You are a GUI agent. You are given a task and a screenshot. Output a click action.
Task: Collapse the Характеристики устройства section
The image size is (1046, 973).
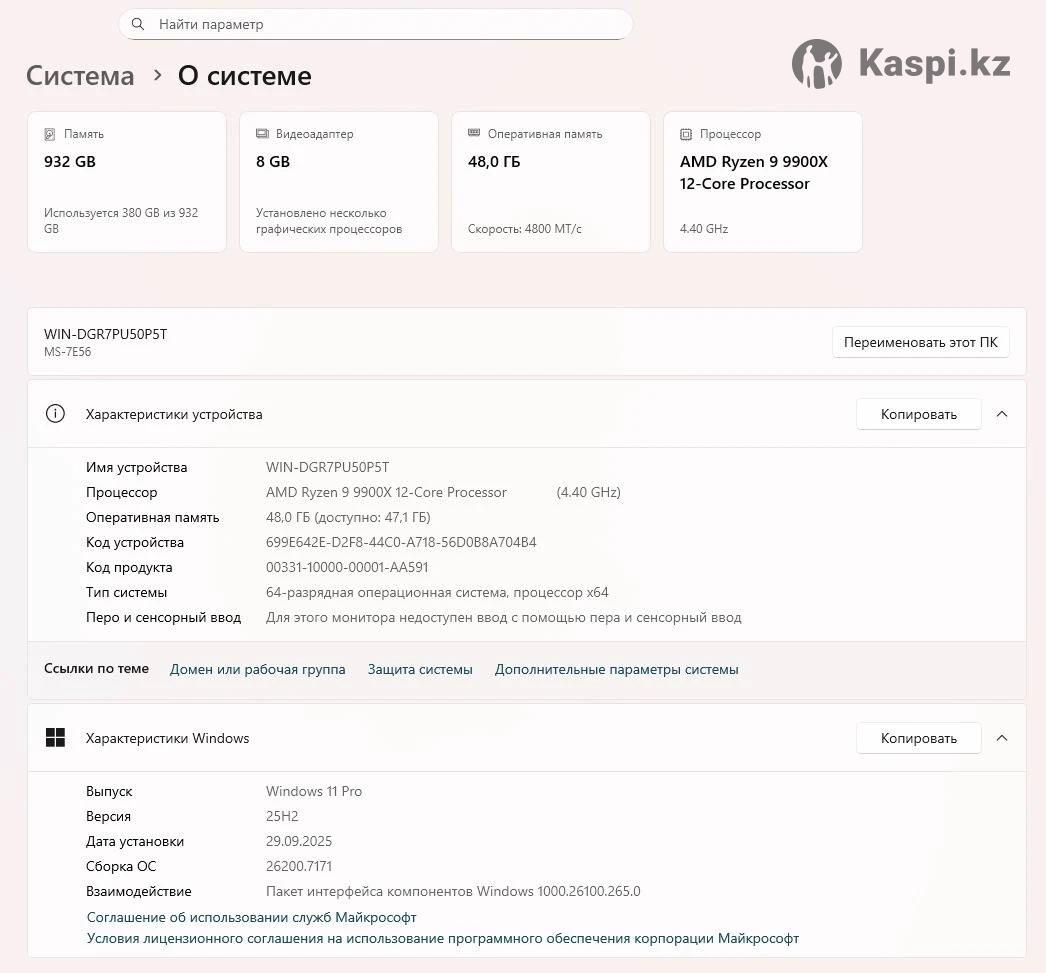point(1002,414)
